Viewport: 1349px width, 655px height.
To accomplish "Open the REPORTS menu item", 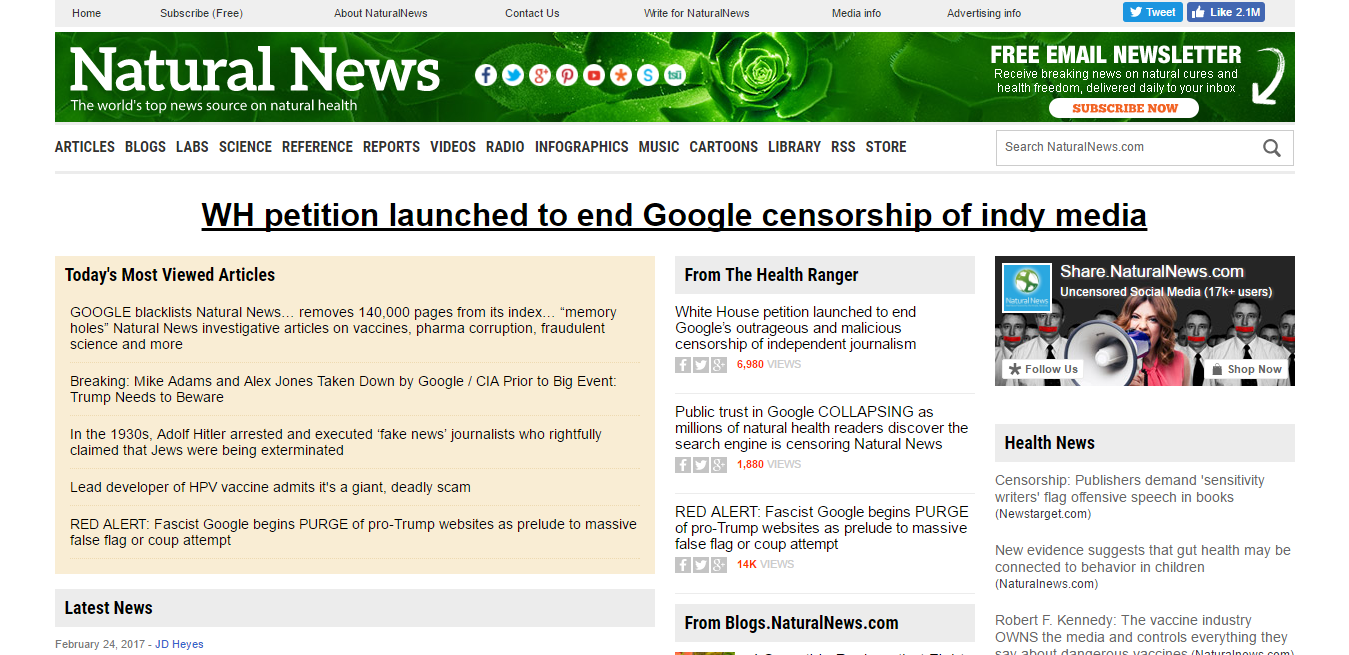I will [391, 147].
